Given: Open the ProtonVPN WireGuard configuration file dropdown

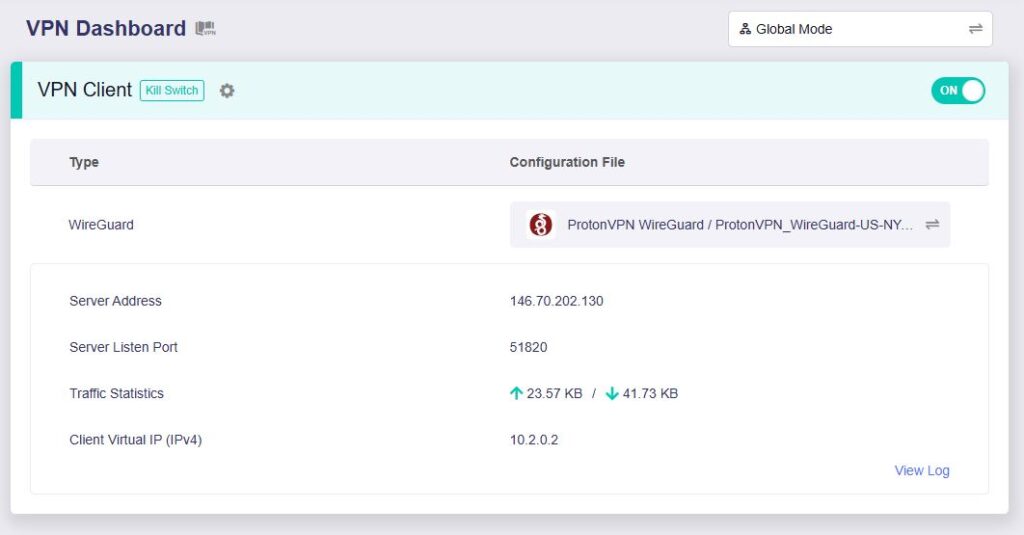Looking at the screenshot, I should point(729,225).
